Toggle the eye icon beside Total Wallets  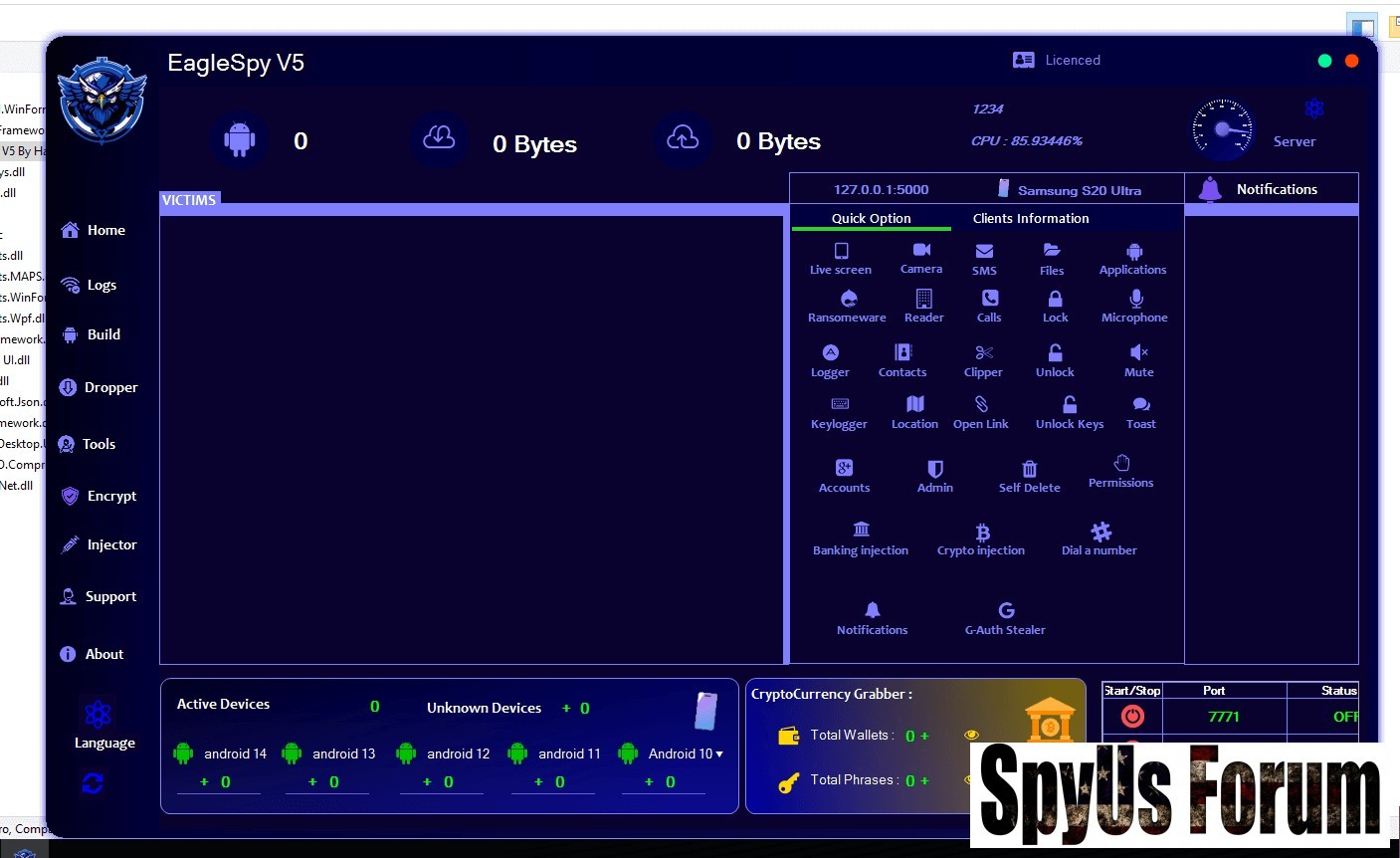971,736
